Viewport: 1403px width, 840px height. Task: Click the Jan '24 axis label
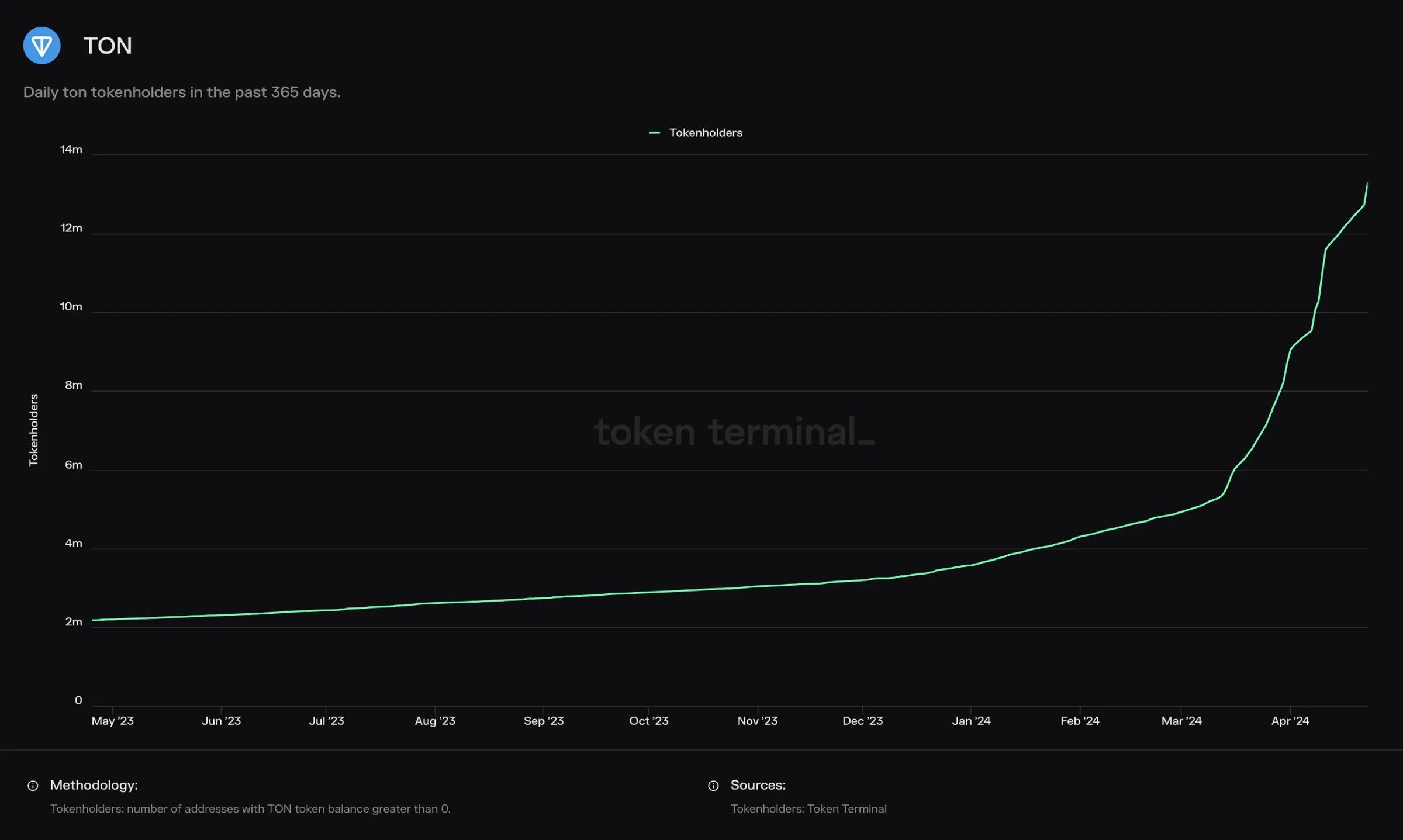971,721
